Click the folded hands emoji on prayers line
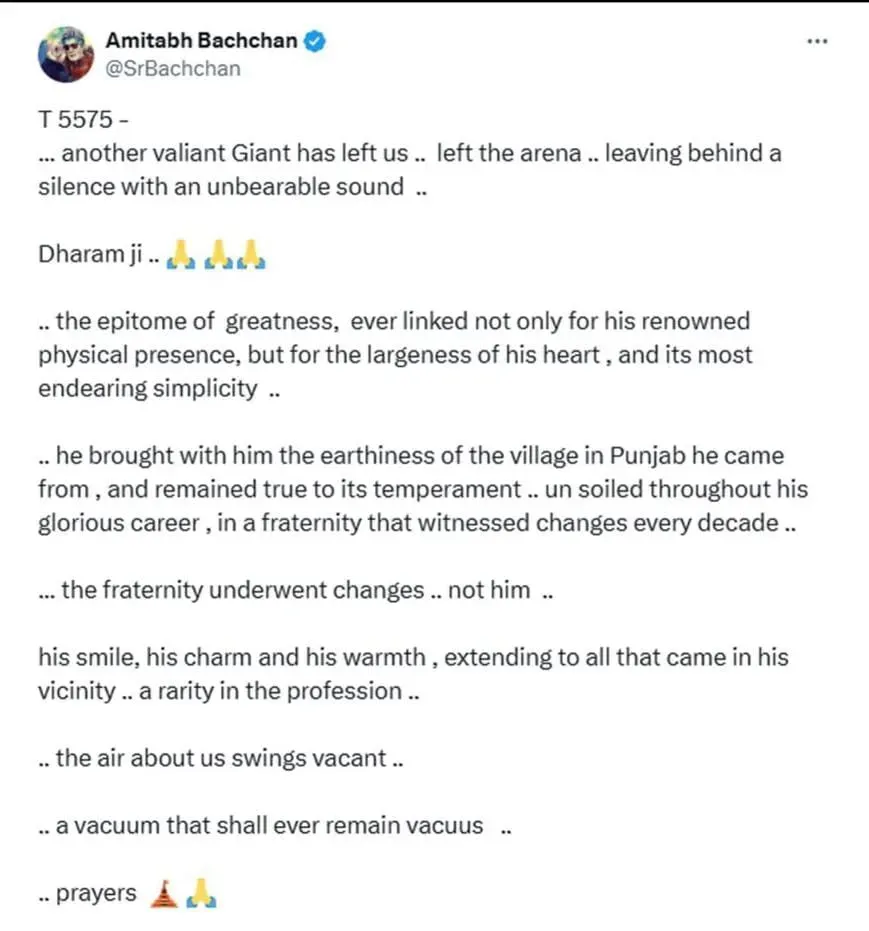Viewport: 869px width, 931px height. tap(201, 893)
